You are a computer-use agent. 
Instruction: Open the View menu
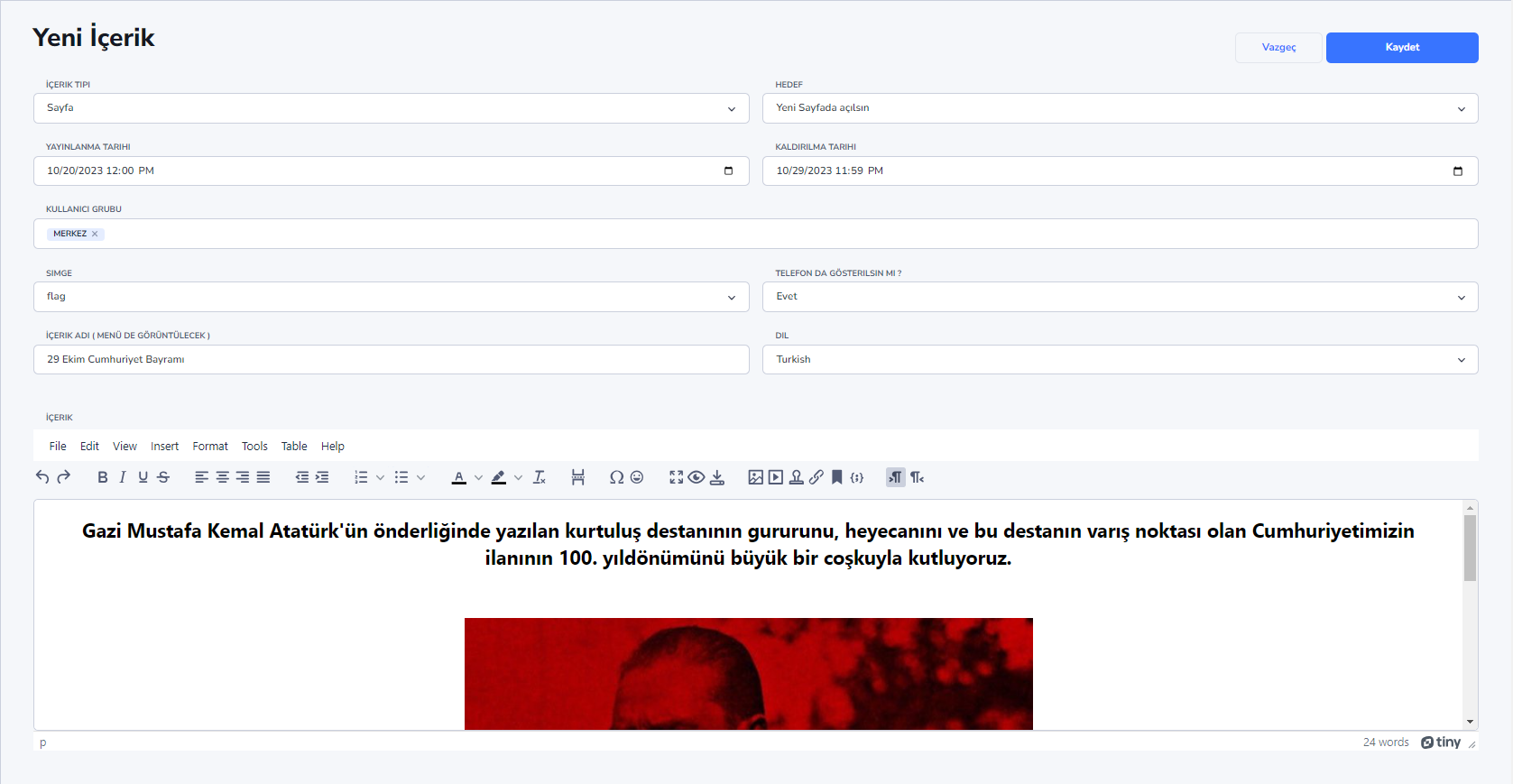tap(125, 446)
